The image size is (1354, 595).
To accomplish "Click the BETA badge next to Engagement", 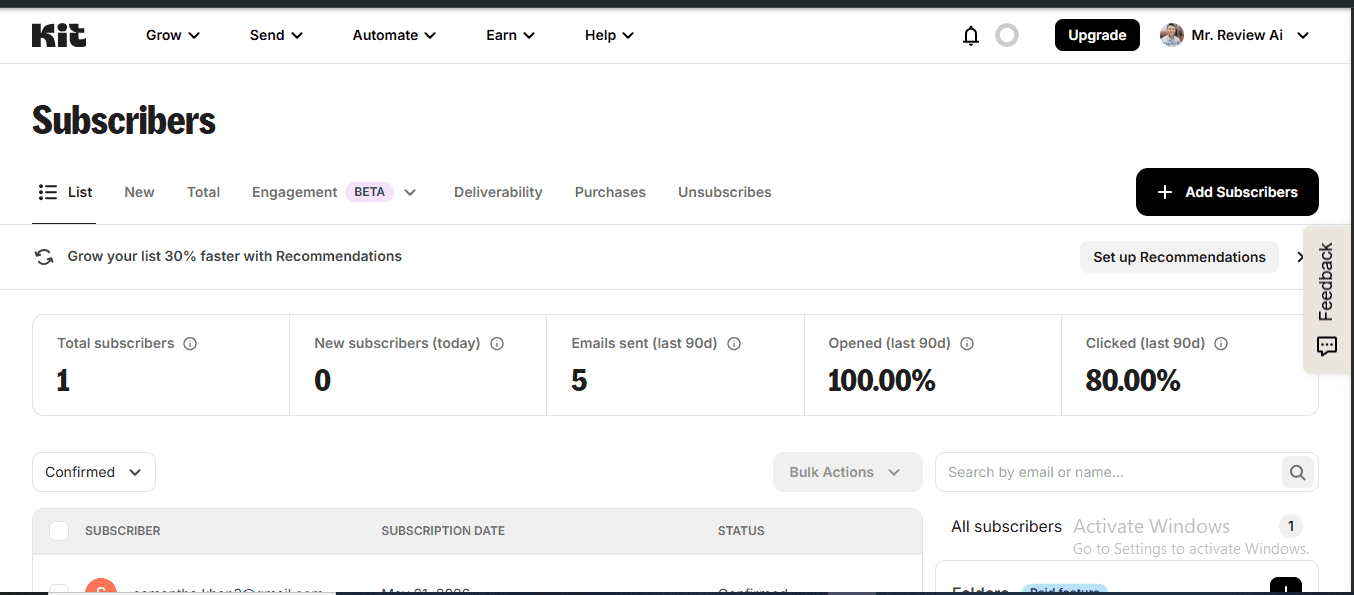I will pyautogui.click(x=369, y=192).
